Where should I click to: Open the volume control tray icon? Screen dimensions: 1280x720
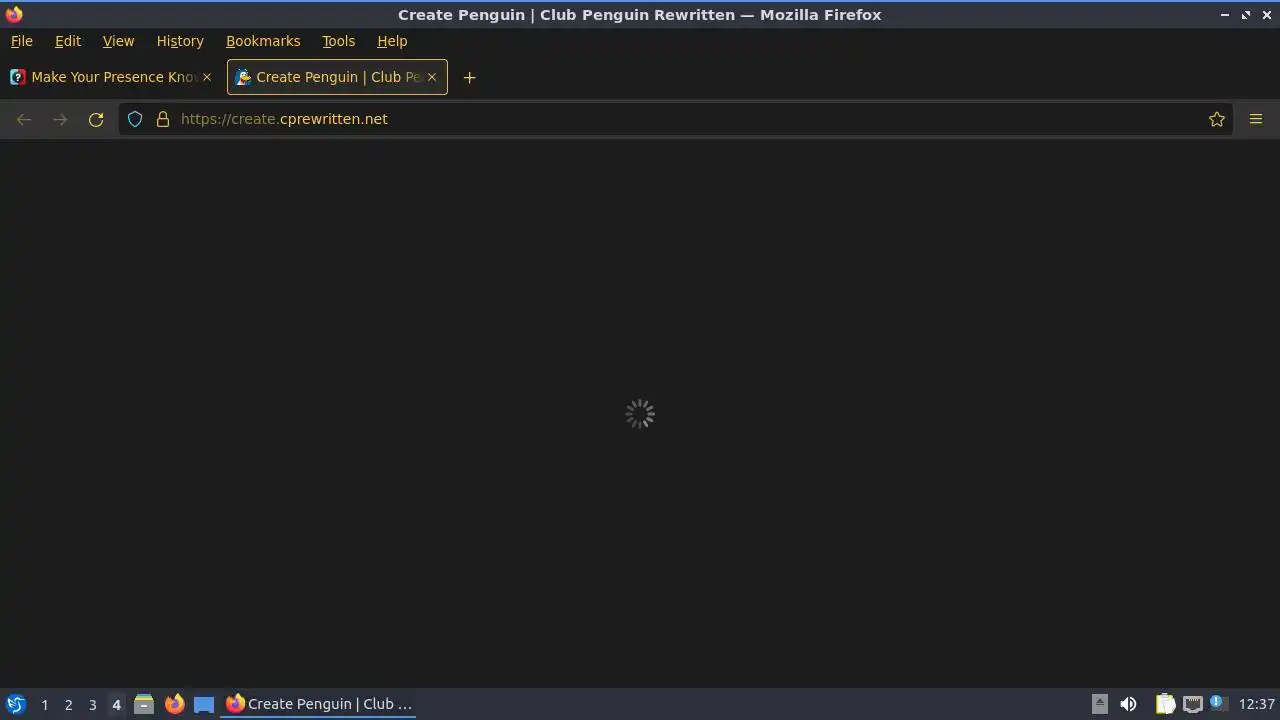[x=1128, y=704]
